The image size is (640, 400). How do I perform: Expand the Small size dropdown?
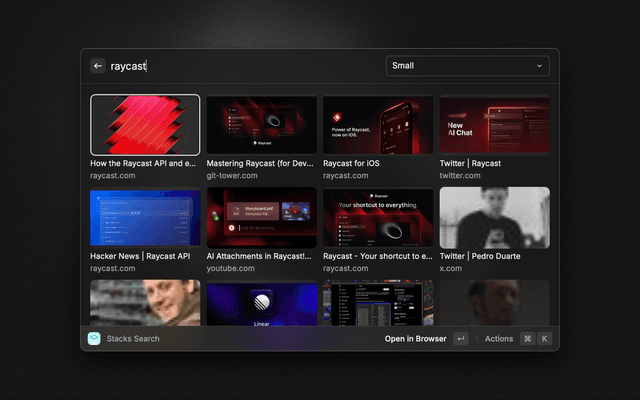click(x=466, y=66)
